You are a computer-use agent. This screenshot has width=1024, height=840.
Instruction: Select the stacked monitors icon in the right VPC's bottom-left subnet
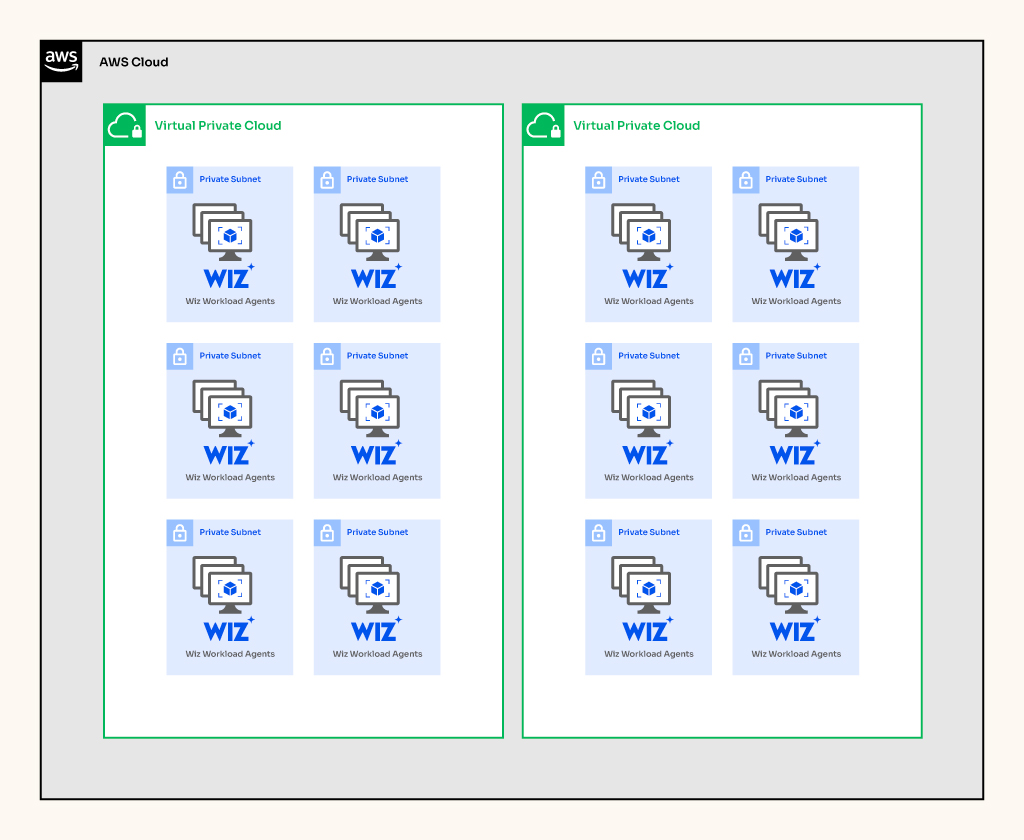641,585
